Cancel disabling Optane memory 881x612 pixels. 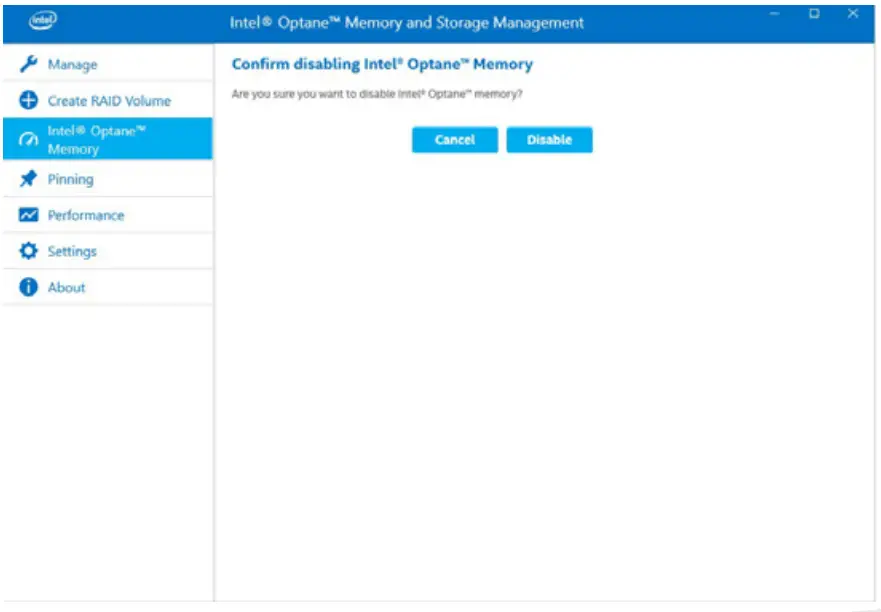click(455, 139)
